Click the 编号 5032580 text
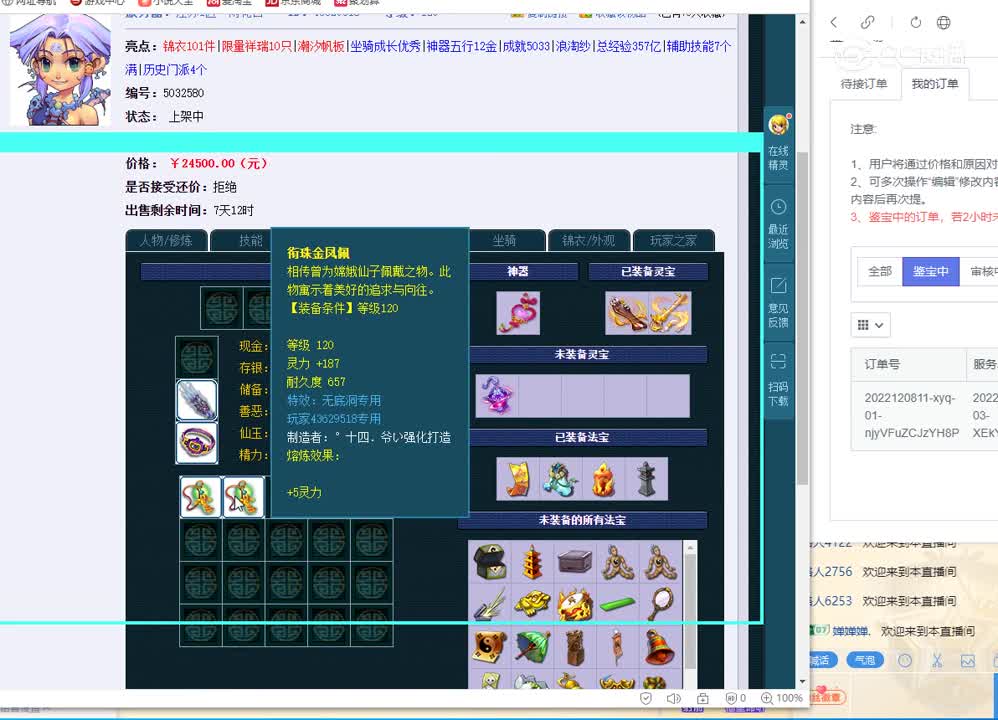Screen dimensions: 998x720 164,93
